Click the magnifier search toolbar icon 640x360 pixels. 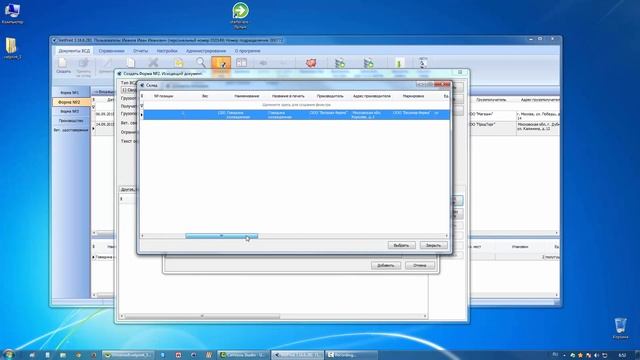[x=201, y=63]
